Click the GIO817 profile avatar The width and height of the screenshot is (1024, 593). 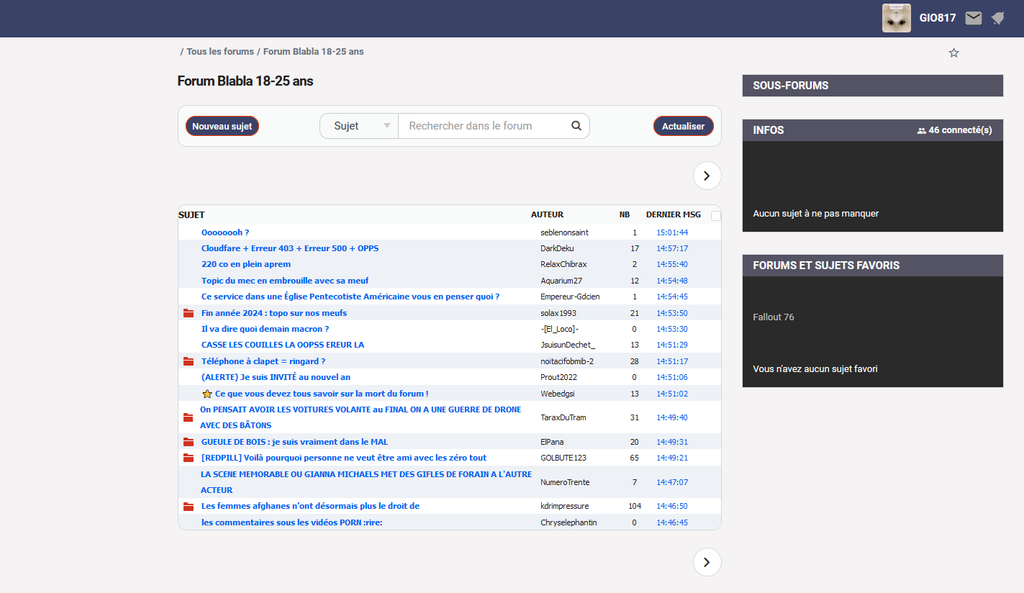[x=896, y=18]
